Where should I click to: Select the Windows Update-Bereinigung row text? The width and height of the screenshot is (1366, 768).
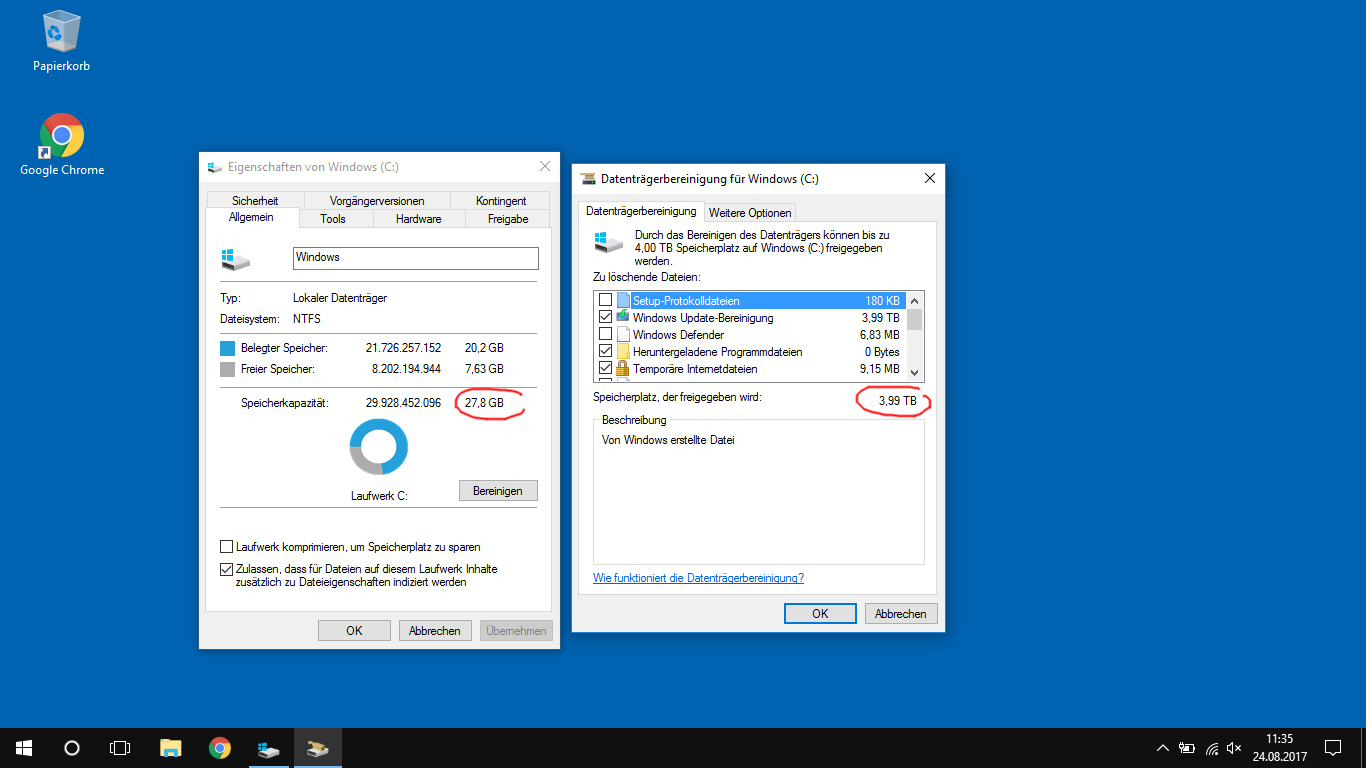click(703, 318)
